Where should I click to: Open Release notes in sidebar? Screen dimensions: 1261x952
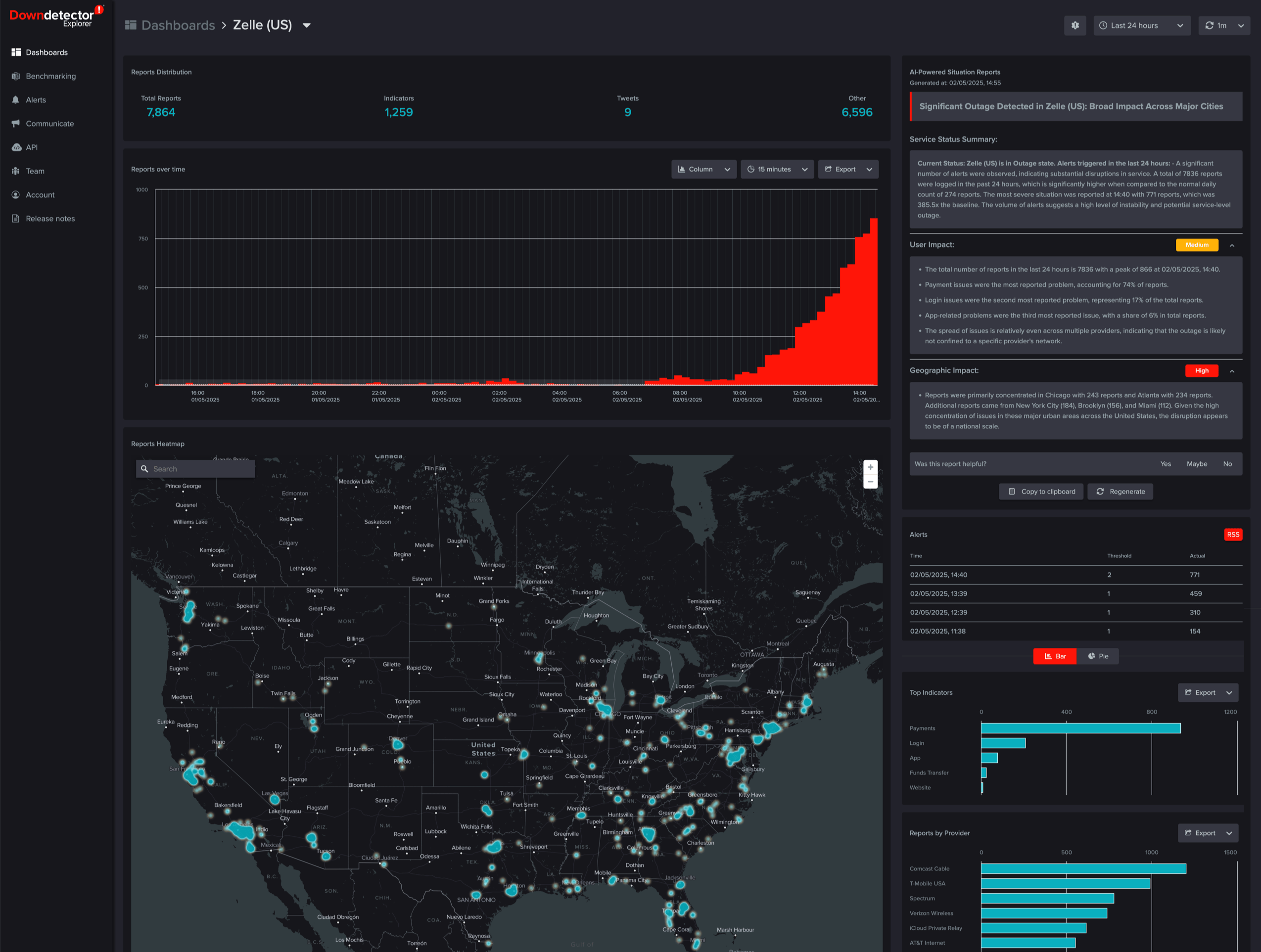point(49,218)
